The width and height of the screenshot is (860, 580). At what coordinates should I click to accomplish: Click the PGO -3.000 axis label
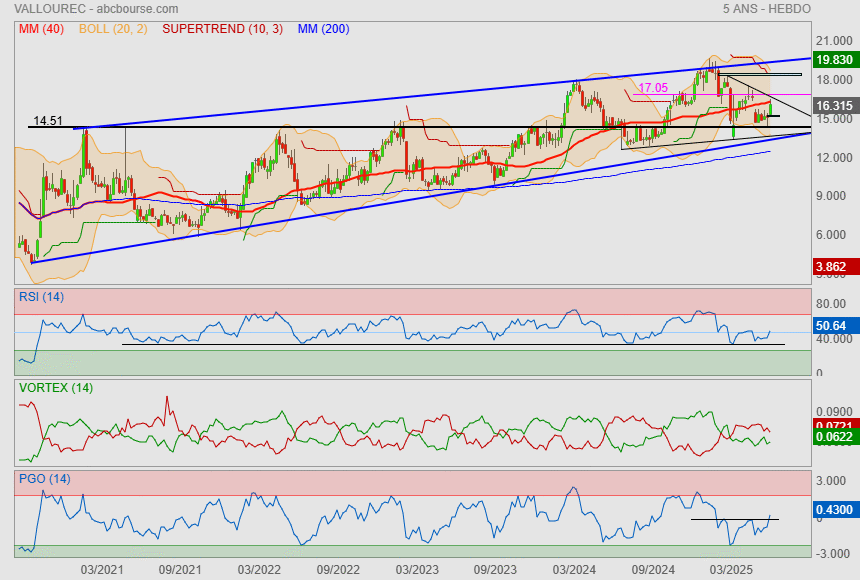point(833,554)
